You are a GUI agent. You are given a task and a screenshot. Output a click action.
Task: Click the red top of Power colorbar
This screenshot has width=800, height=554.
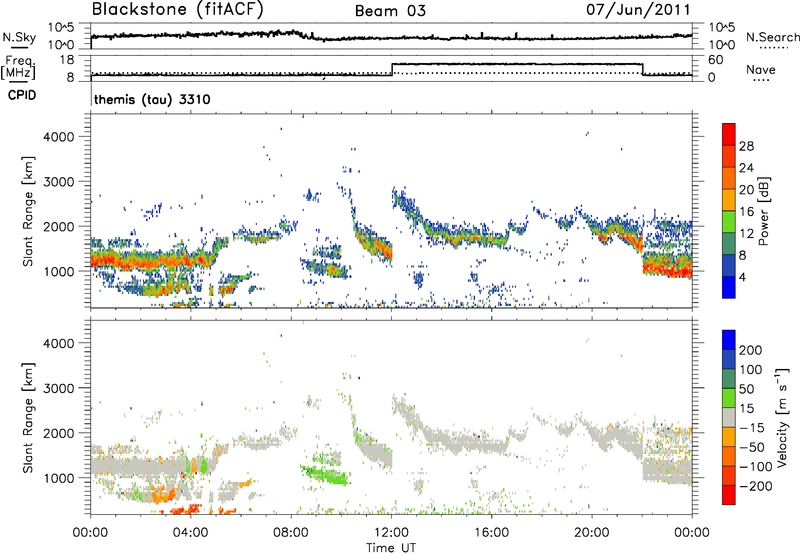pos(729,134)
